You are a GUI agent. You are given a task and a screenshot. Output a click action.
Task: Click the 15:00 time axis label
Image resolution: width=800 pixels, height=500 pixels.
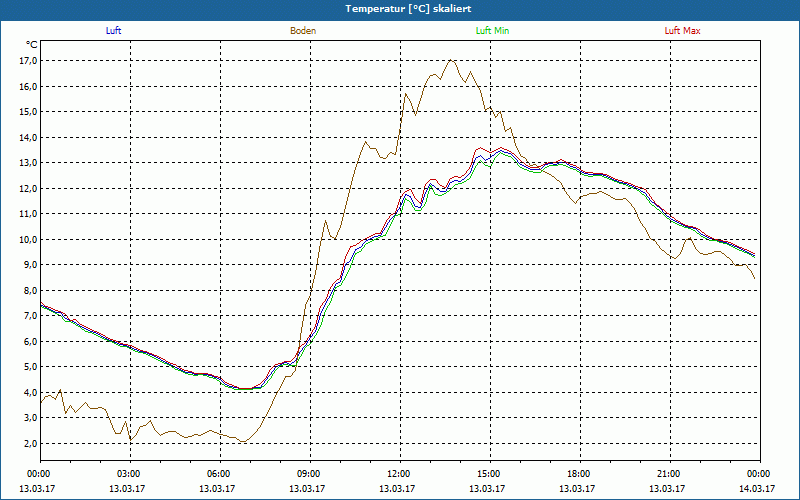click(x=490, y=474)
